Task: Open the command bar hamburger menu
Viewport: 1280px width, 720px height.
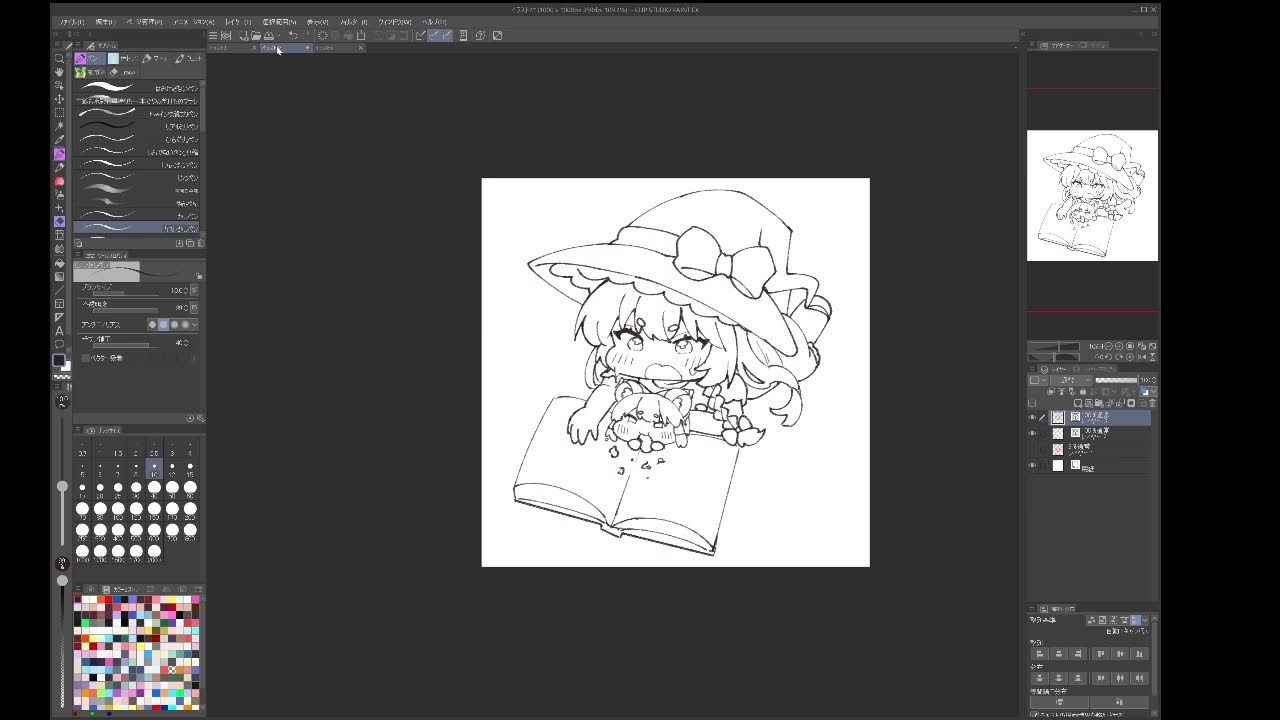Action: [x=213, y=35]
